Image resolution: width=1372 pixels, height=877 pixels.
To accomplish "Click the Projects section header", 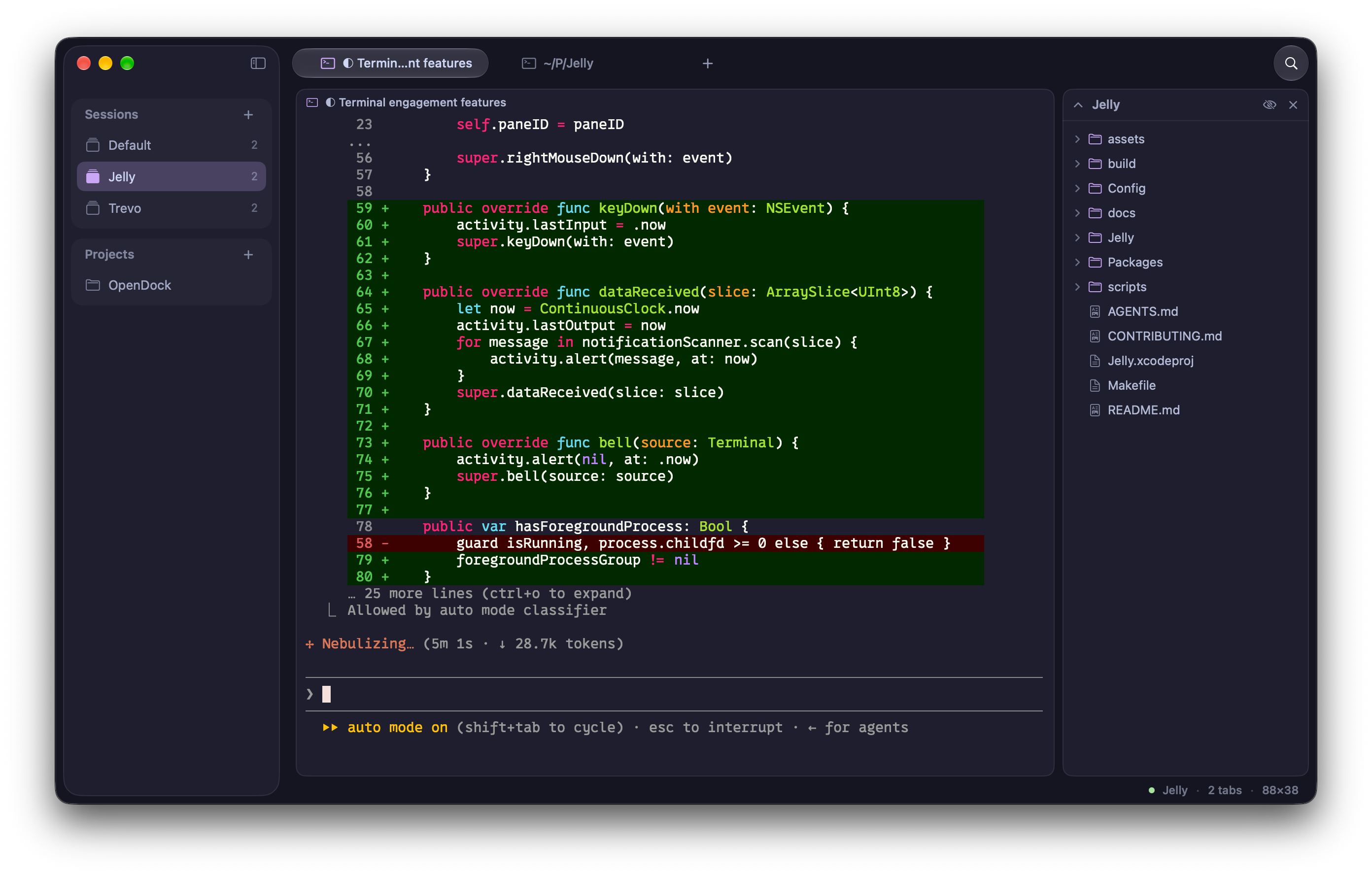I will point(109,255).
